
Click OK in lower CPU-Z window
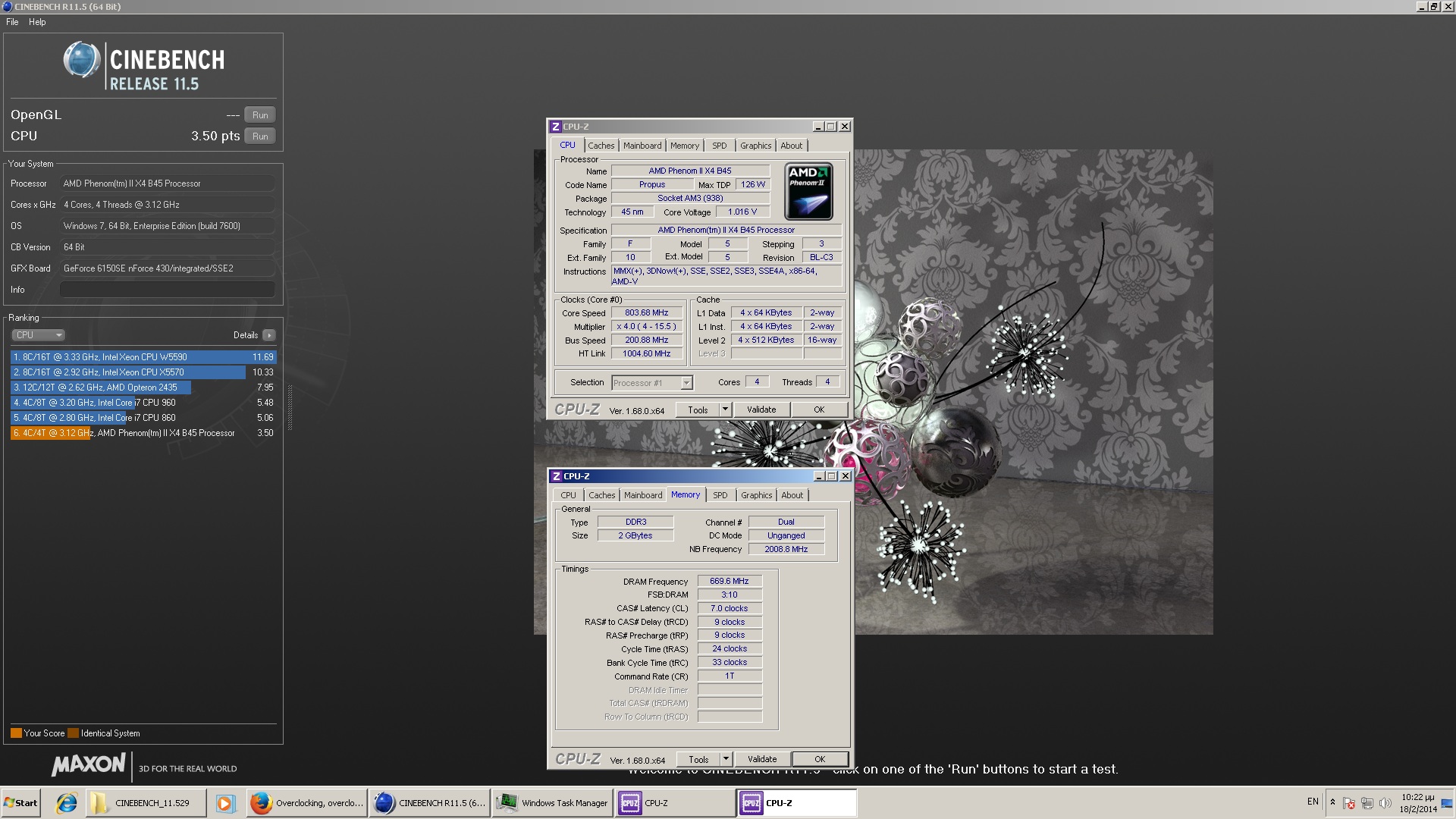pyautogui.click(x=820, y=759)
